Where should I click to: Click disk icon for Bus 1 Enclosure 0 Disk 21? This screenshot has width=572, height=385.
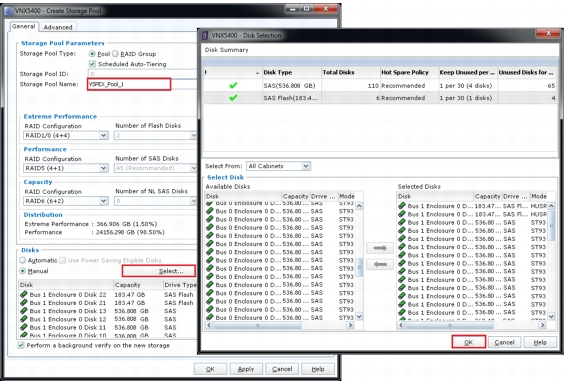(24, 303)
